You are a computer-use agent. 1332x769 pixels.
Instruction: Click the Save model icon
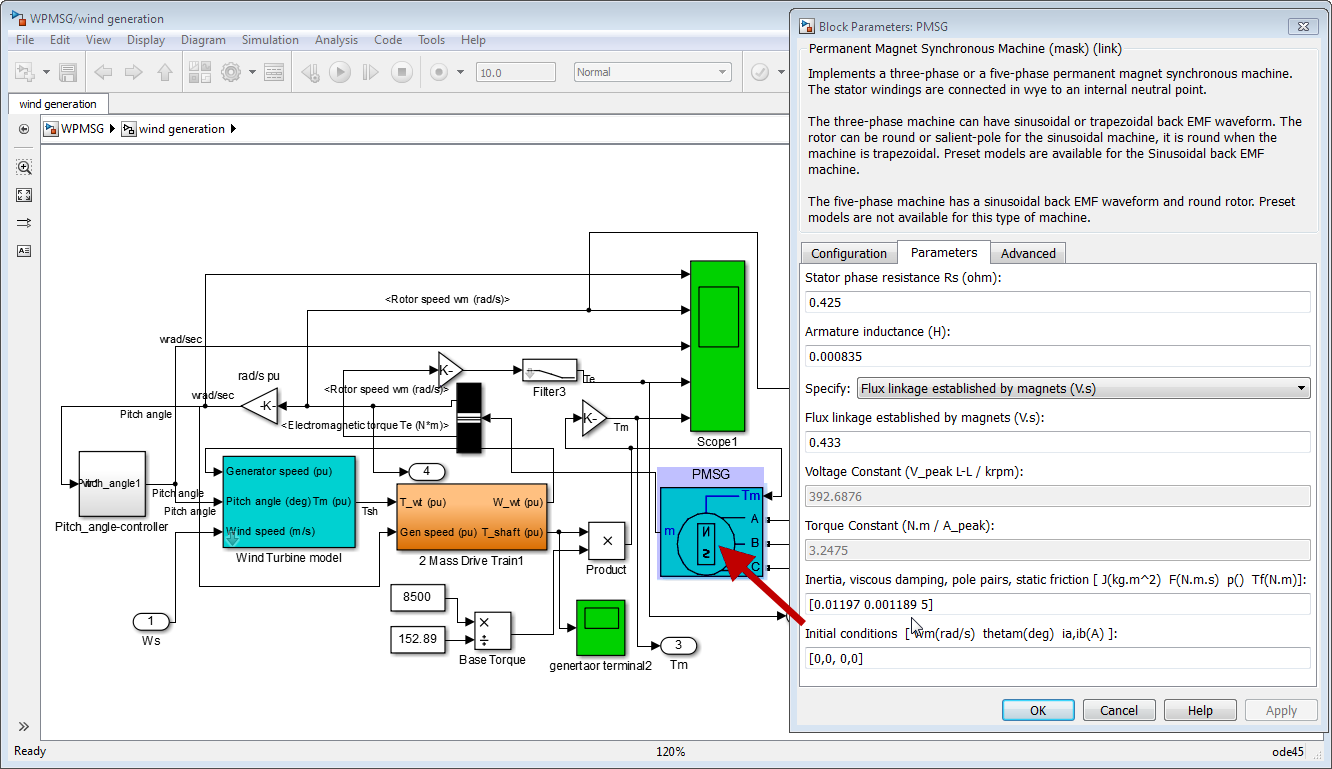[x=68, y=72]
